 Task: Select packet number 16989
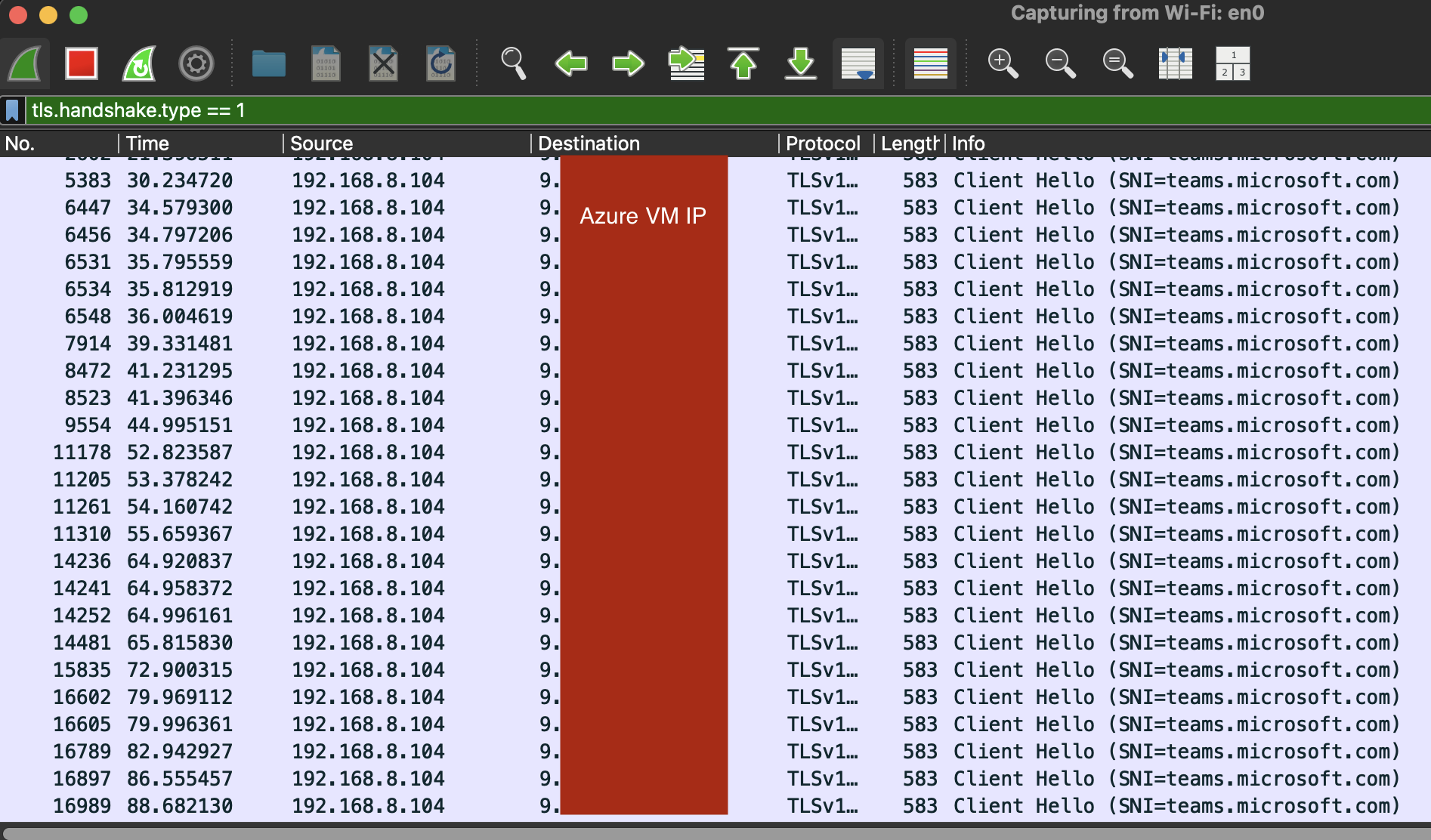pyautogui.click(x=715, y=806)
